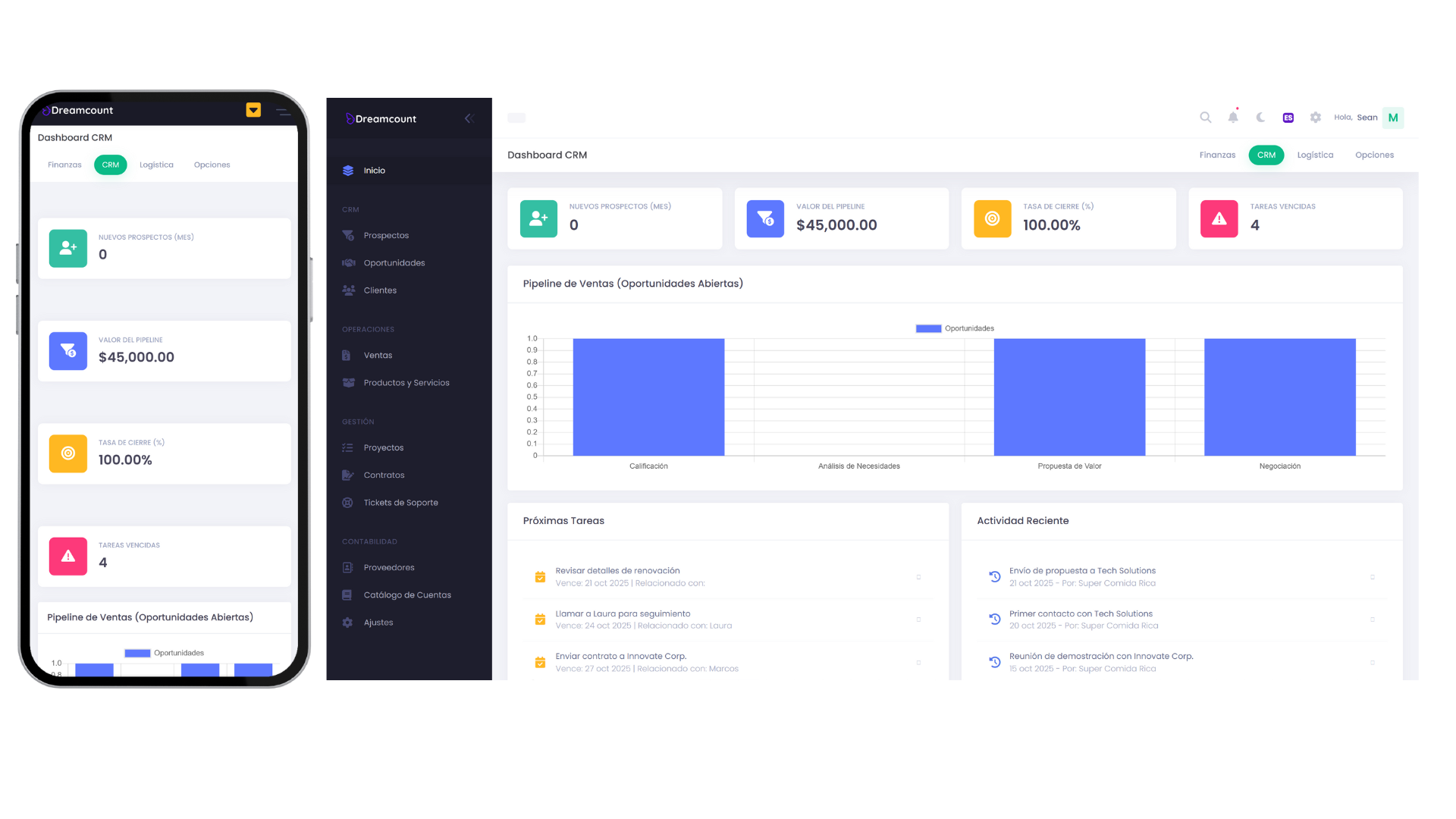
Task: Click the Oportunidades legend swatch above the chart
Action: coord(927,328)
